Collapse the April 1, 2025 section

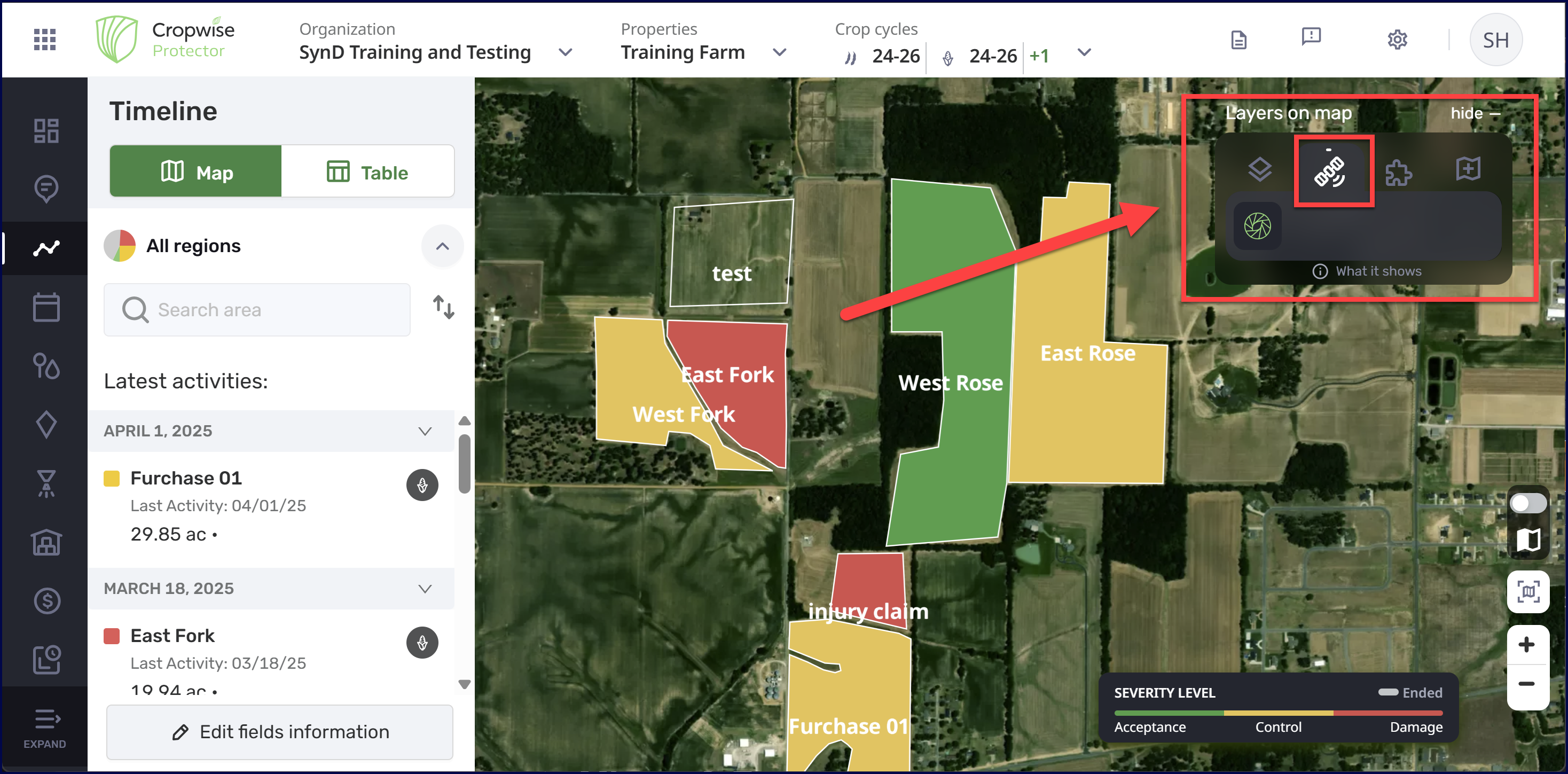click(425, 431)
